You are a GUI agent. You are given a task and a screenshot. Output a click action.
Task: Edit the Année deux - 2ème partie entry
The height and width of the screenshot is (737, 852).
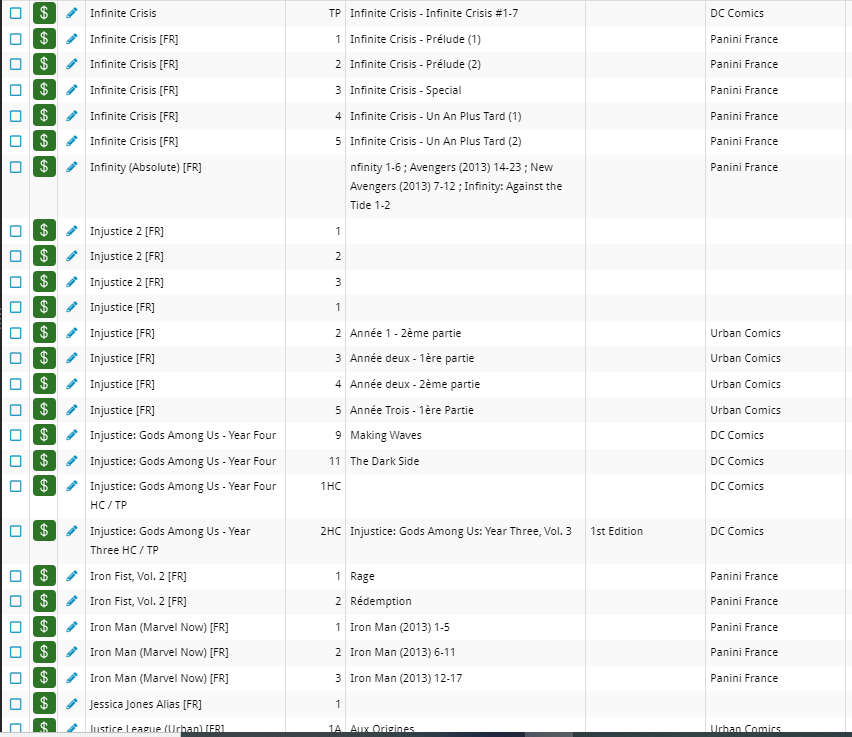tap(72, 384)
